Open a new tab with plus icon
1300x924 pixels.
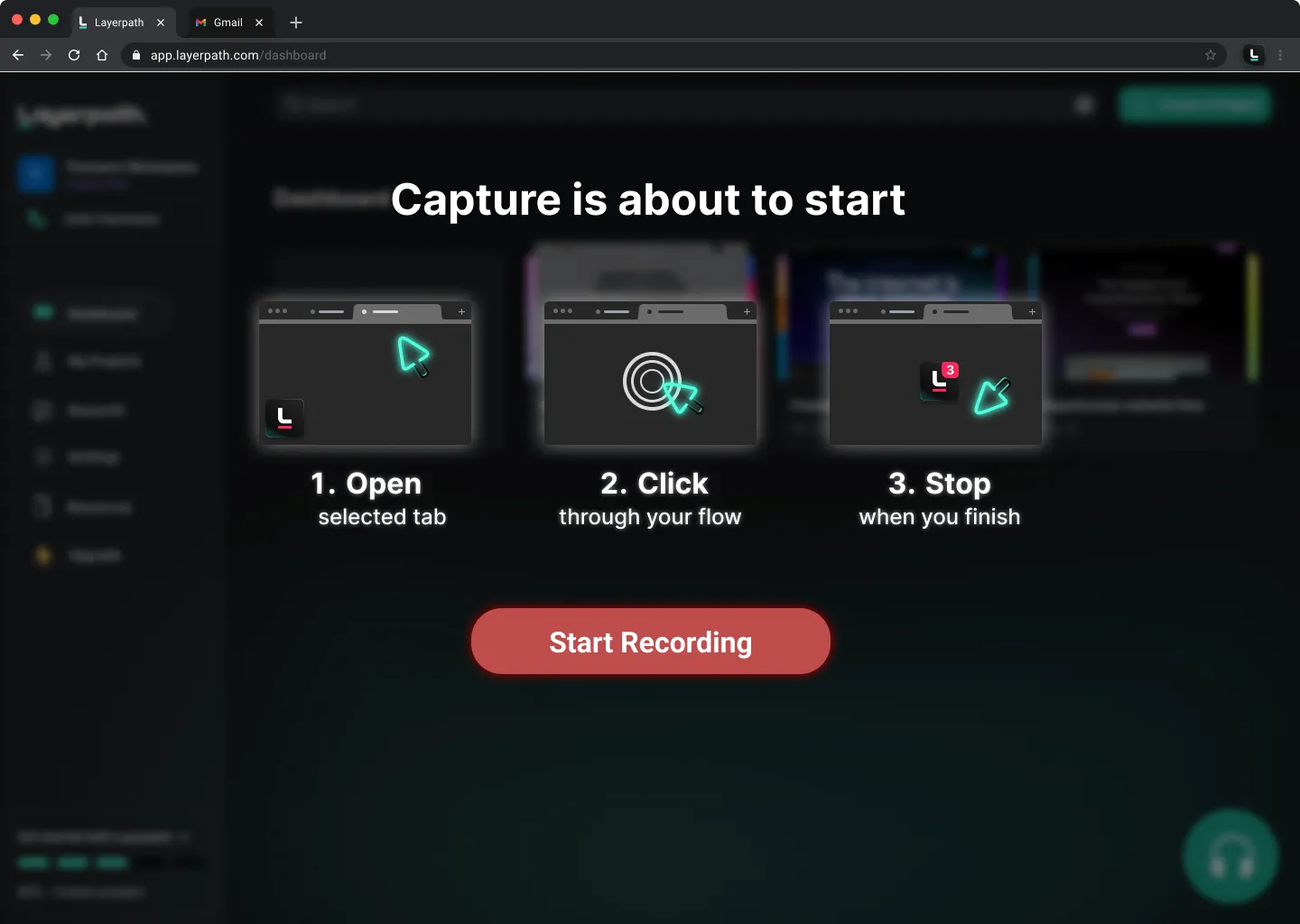click(296, 23)
